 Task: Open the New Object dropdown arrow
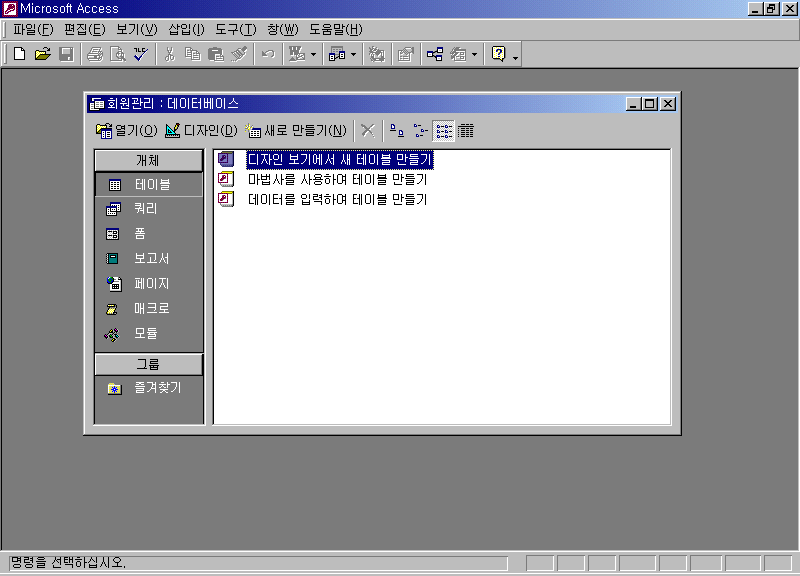(x=474, y=54)
